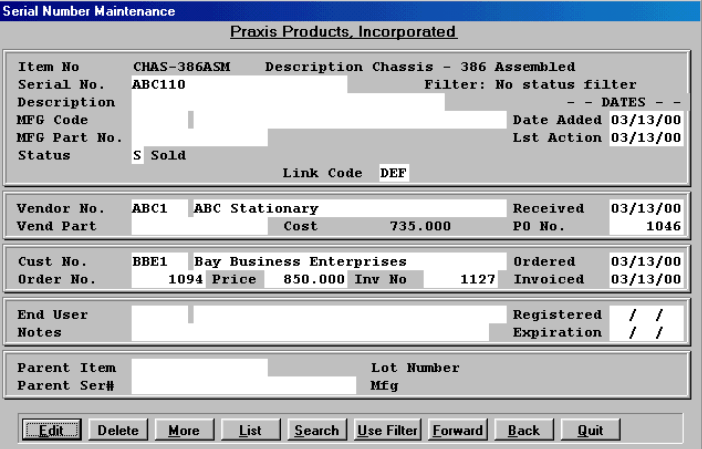The width and height of the screenshot is (702, 449).
Task: Activate the Use Filter button
Action: [x=388, y=430]
